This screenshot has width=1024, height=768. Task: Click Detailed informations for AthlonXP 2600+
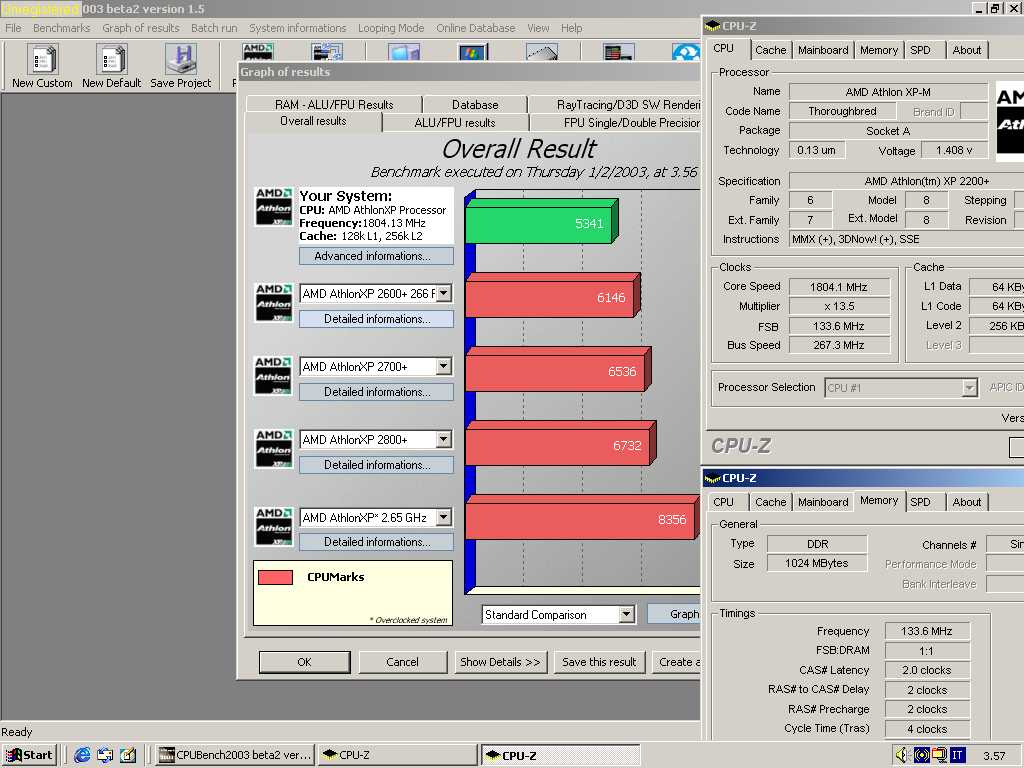pos(376,319)
